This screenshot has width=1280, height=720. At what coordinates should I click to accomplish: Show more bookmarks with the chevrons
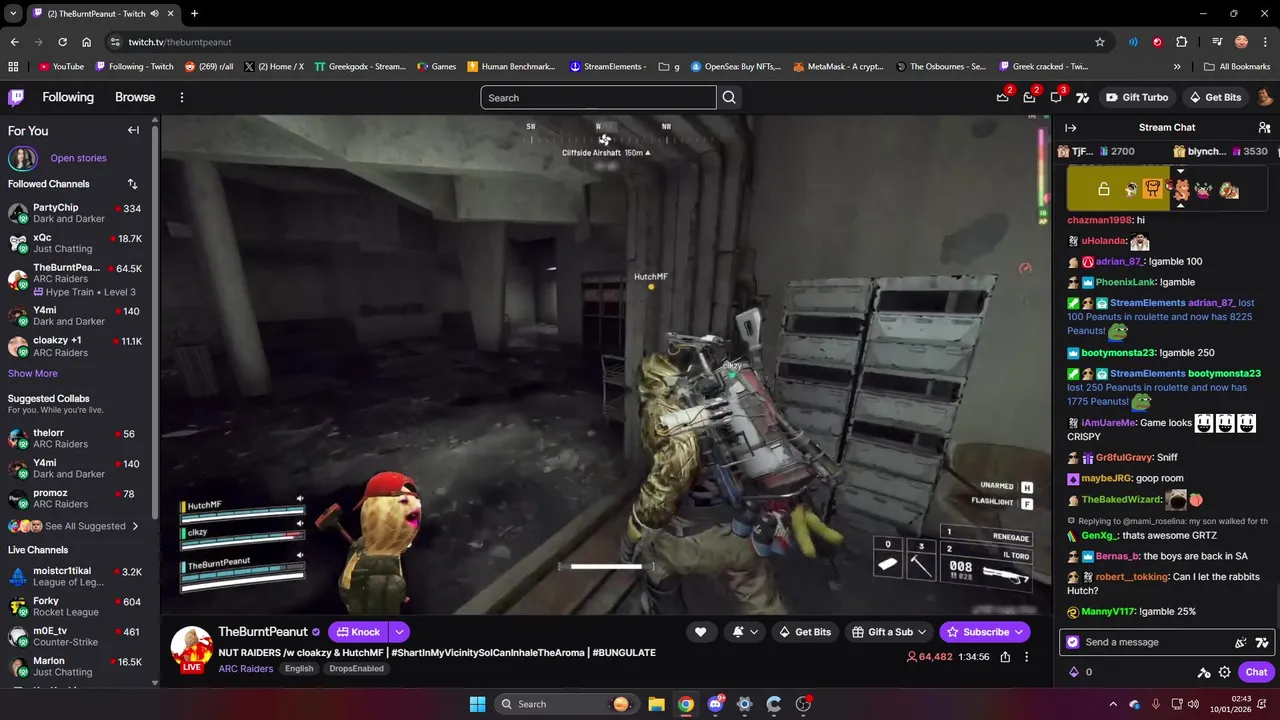pos(1177,67)
